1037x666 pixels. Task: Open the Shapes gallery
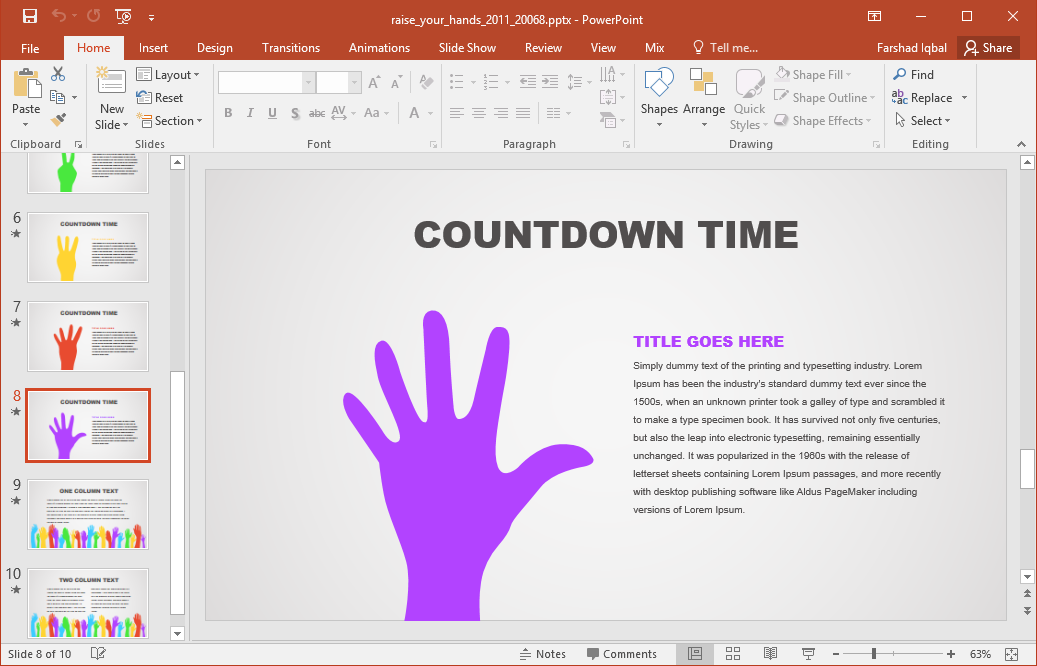click(x=659, y=98)
